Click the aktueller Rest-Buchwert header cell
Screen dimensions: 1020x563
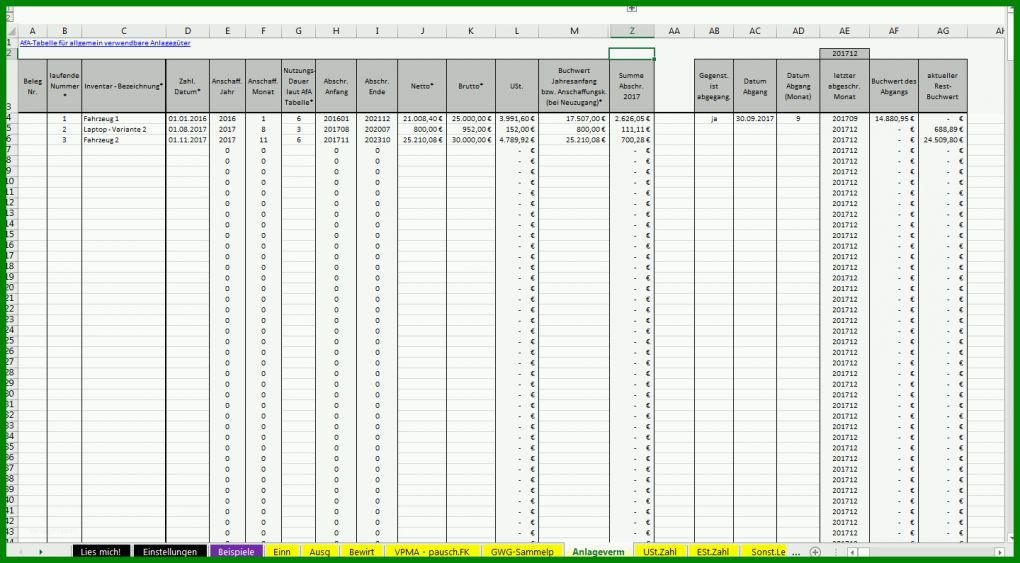(943, 85)
